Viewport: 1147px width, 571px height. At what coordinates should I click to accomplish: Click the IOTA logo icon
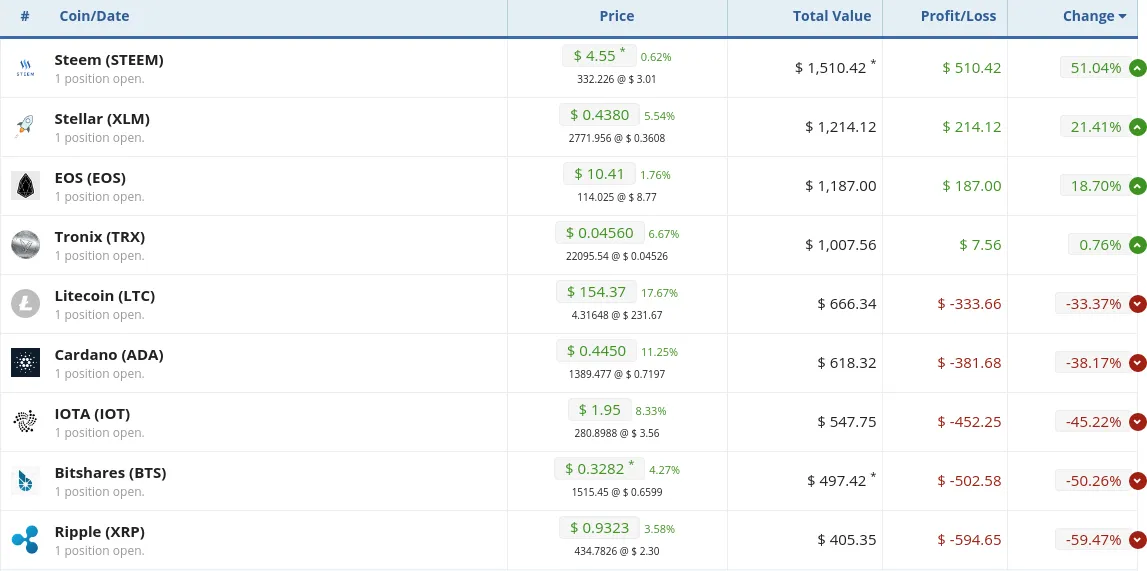pos(25,422)
